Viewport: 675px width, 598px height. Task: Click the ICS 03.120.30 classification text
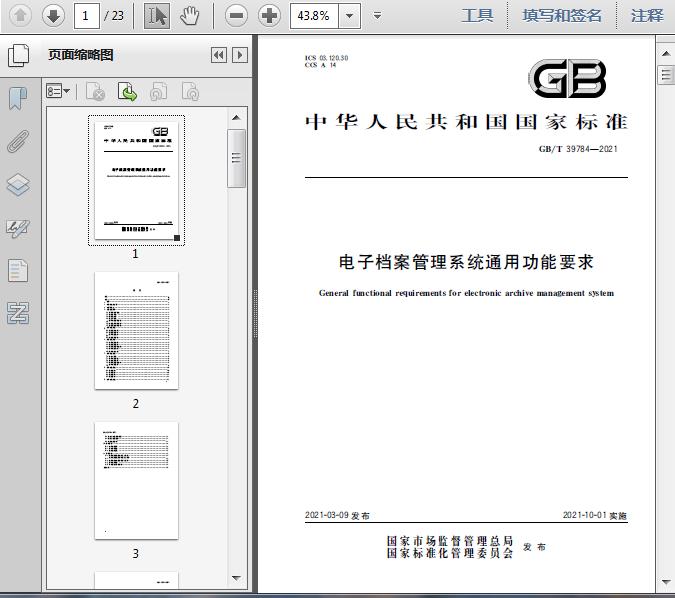click(x=326, y=58)
